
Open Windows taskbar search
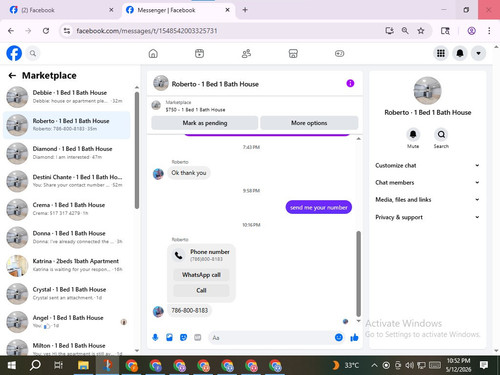coord(35,365)
